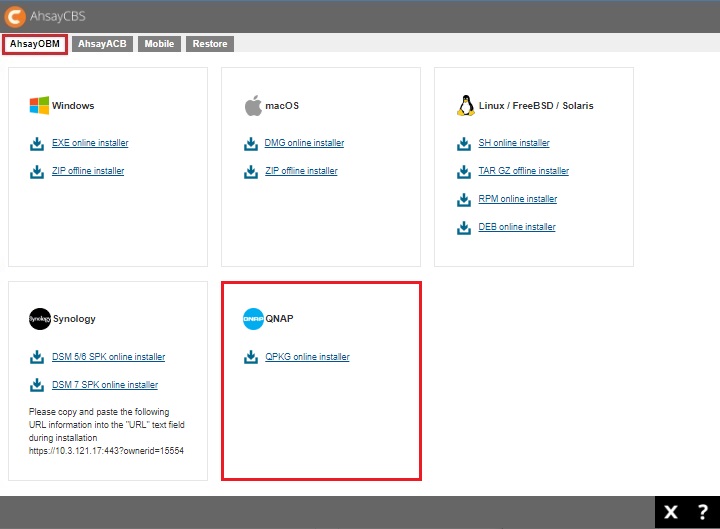The height and width of the screenshot is (529, 720).
Task: Open the DEB online installer link
Action: click(516, 227)
